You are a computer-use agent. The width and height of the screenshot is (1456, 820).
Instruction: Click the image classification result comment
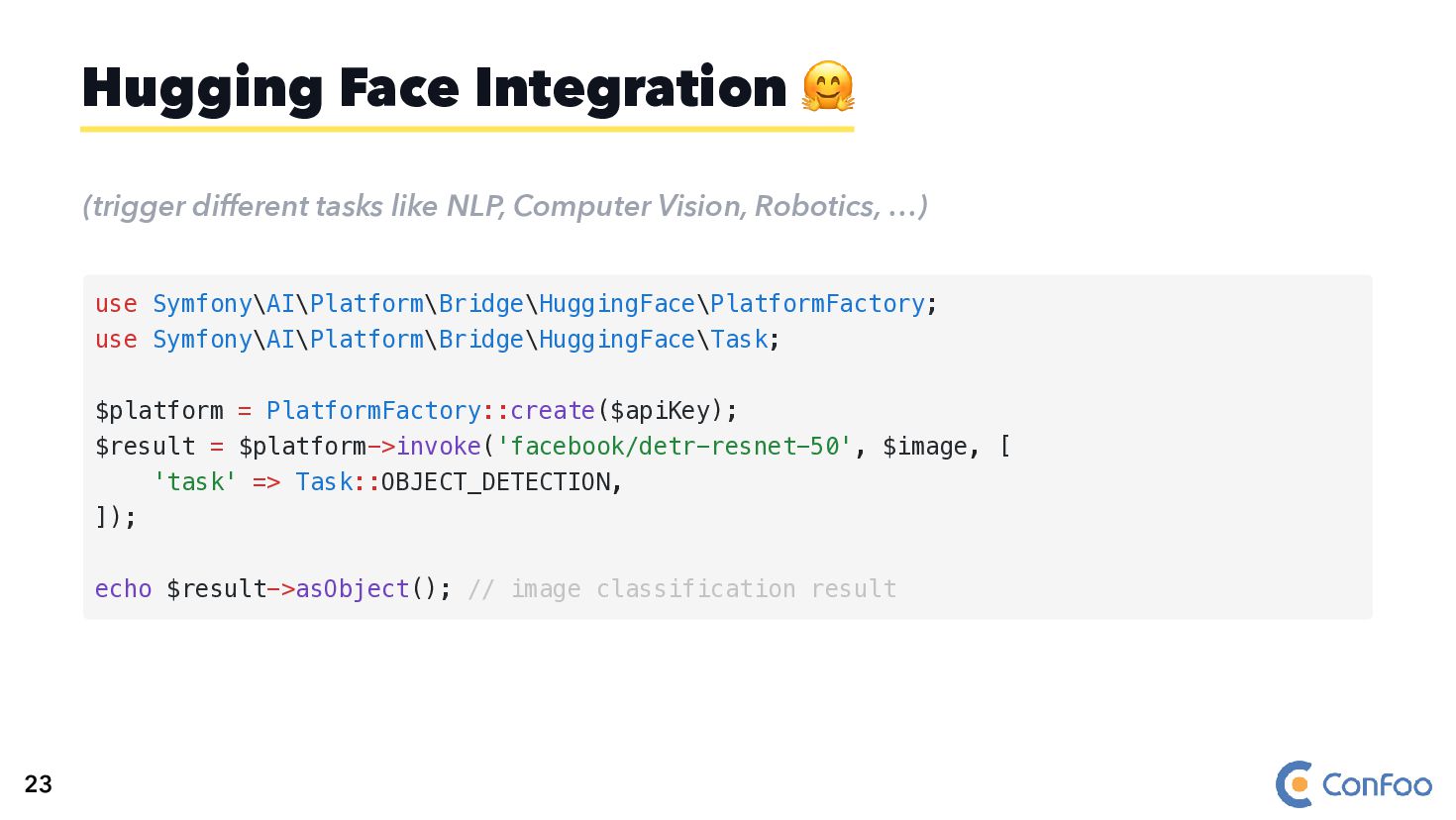[x=682, y=589]
